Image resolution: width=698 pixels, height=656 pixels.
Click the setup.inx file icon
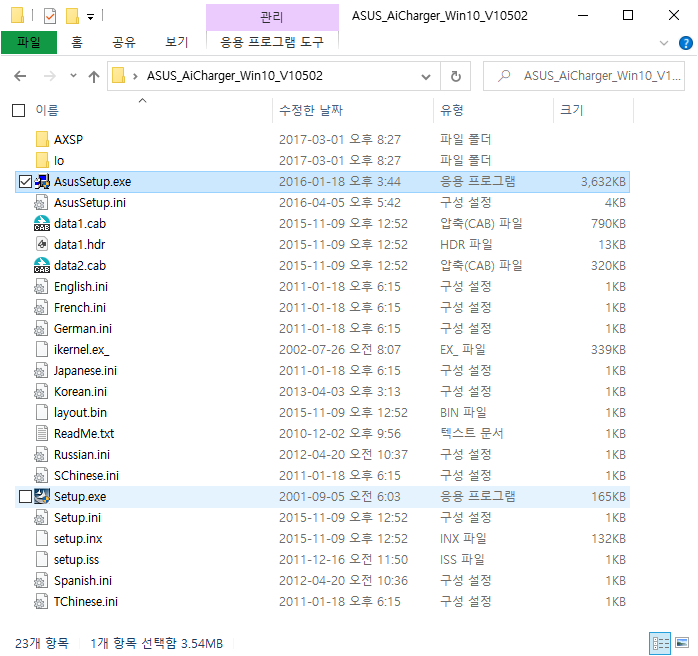point(41,539)
